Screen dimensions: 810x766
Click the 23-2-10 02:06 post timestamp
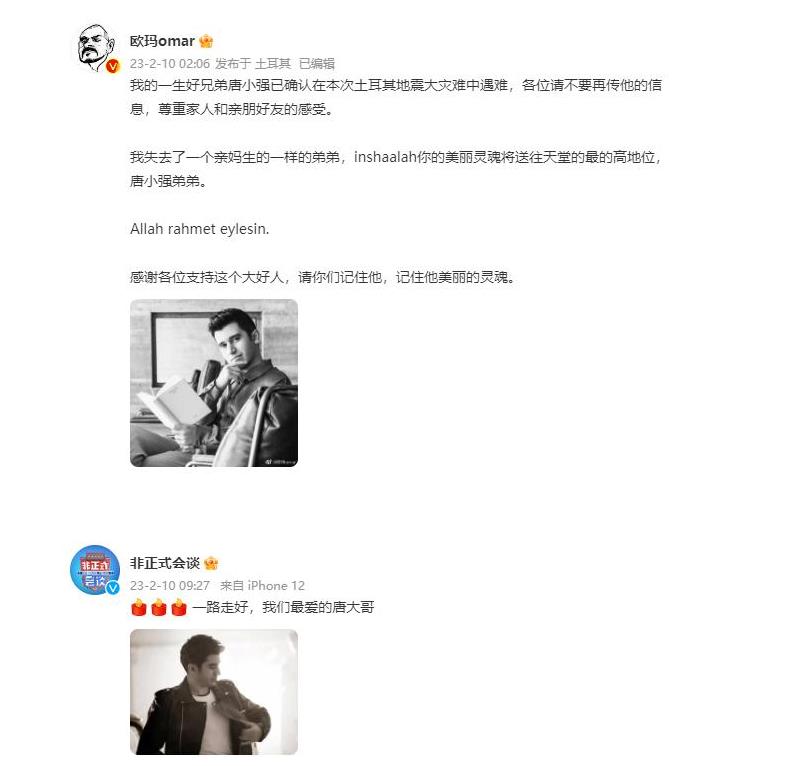coord(169,64)
